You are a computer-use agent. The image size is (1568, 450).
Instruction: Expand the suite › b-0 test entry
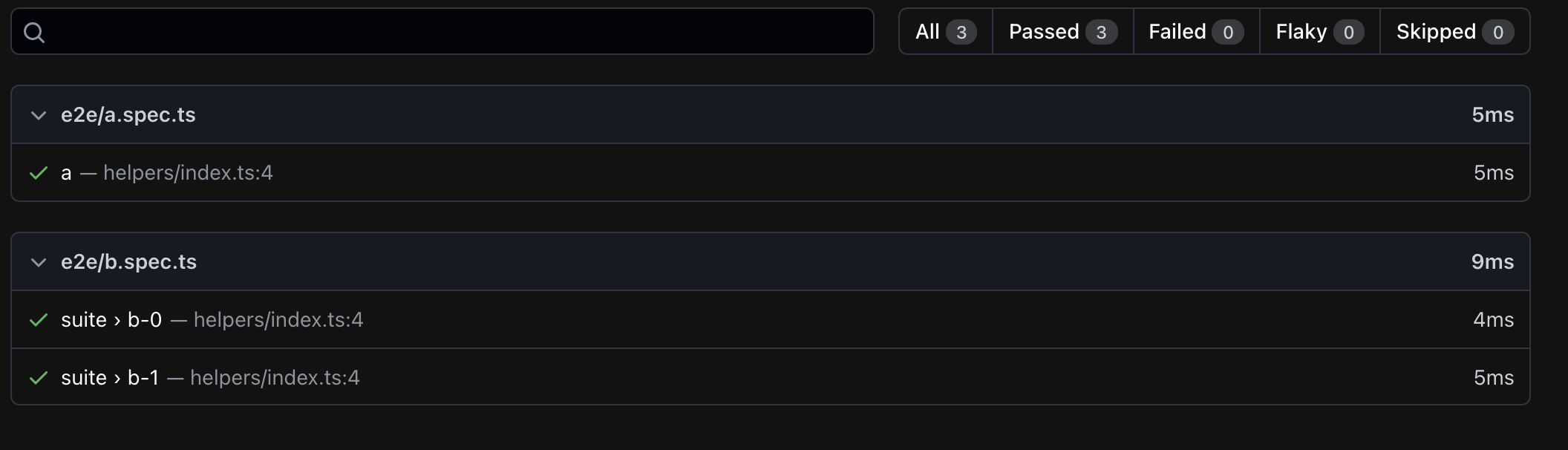tap(111, 319)
